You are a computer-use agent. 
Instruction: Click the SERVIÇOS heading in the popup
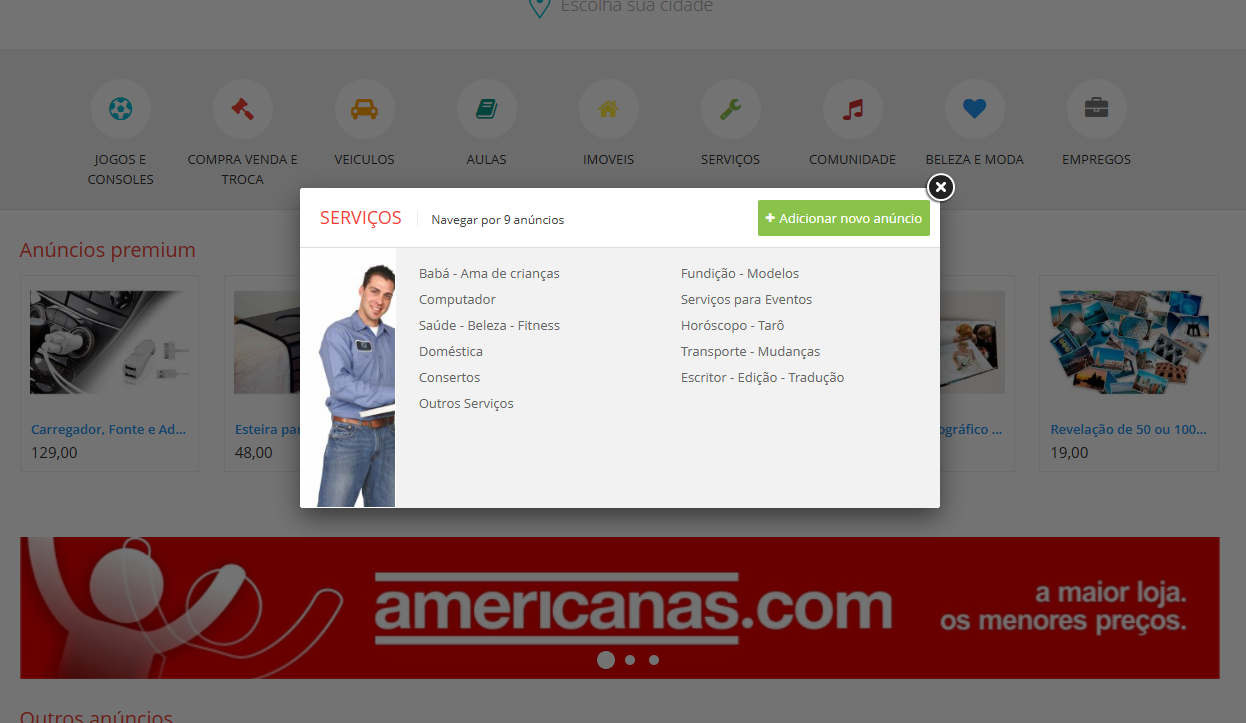pyautogui.click(x=361, y=218)
